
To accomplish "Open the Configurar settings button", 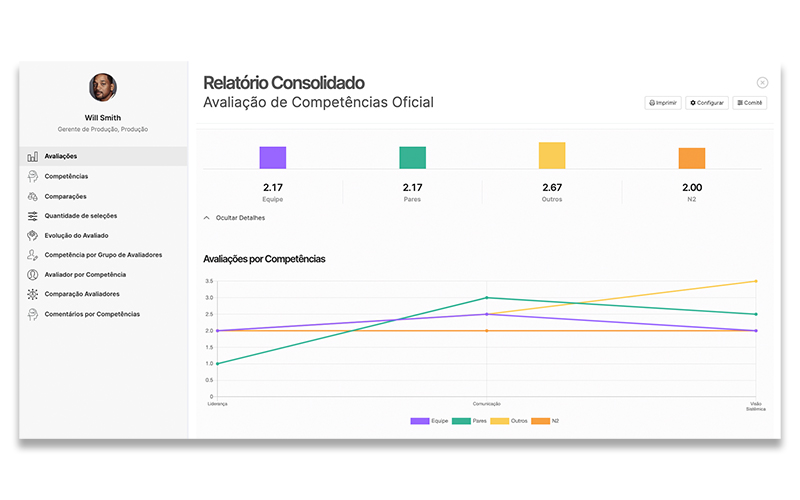I will (707, 103).
